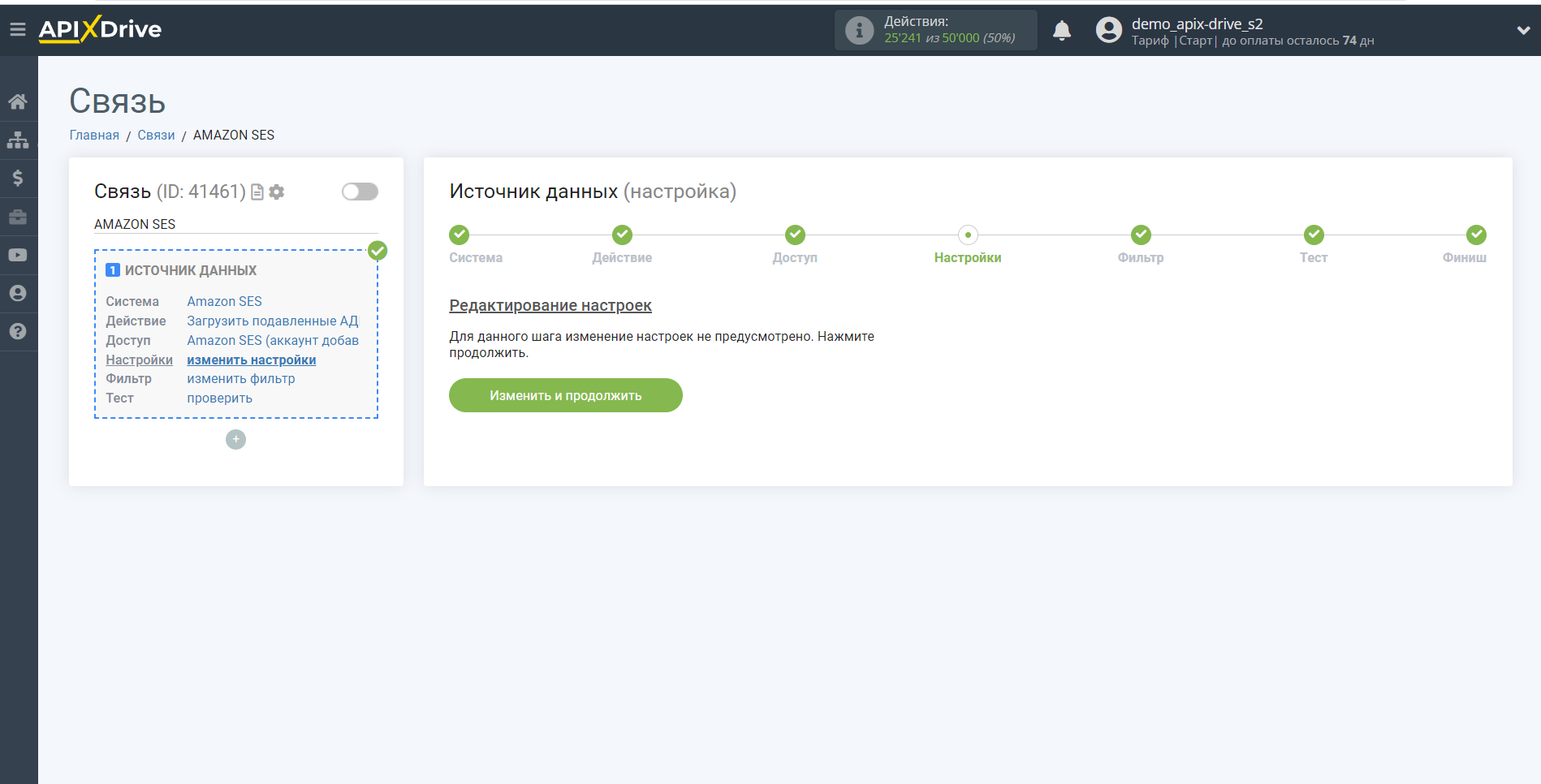Add a new block with plus button
The height and width of the screenshot is (784, 1541).
pos(235,439)
